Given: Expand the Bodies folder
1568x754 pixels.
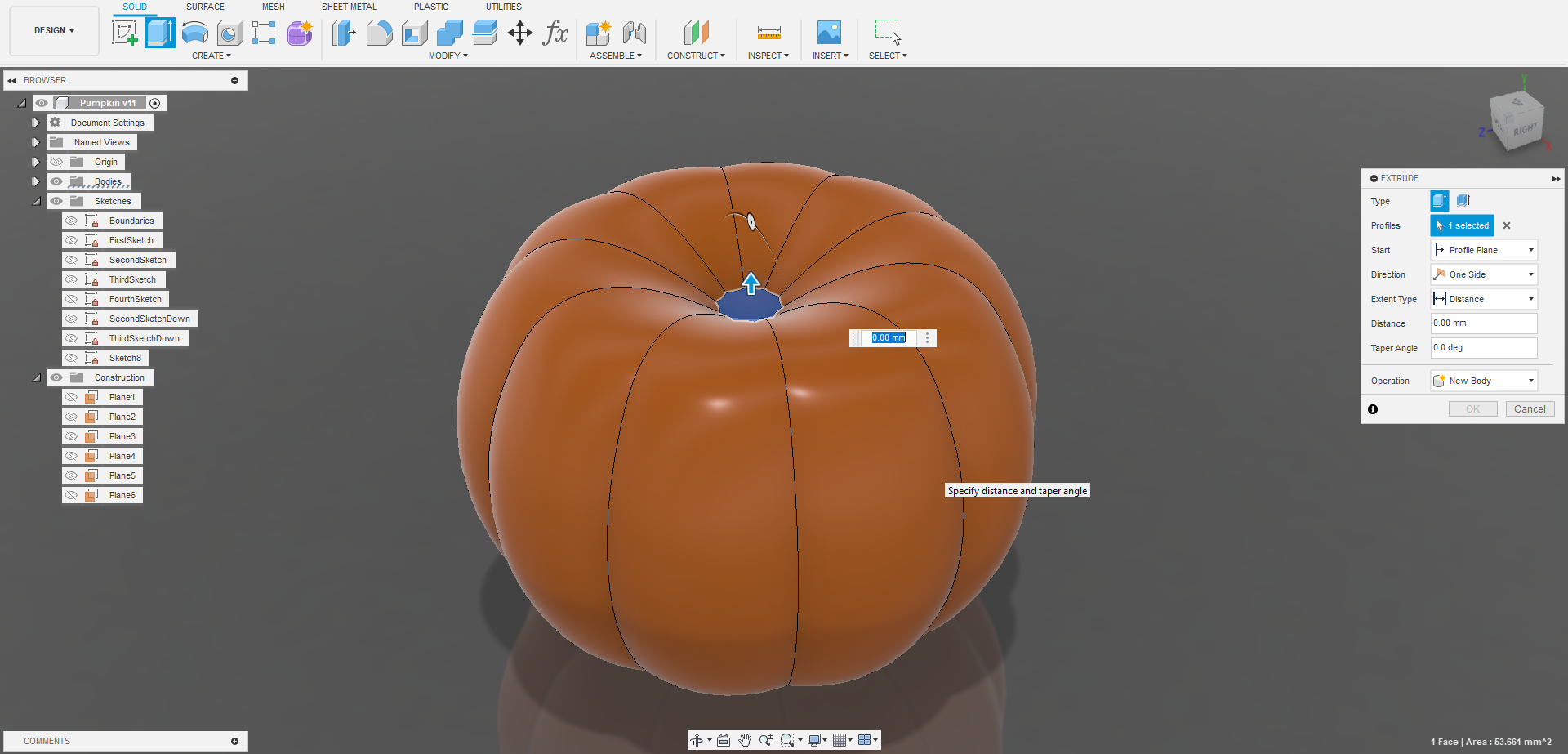Looking at the screenshot, I should pos(36,181).
